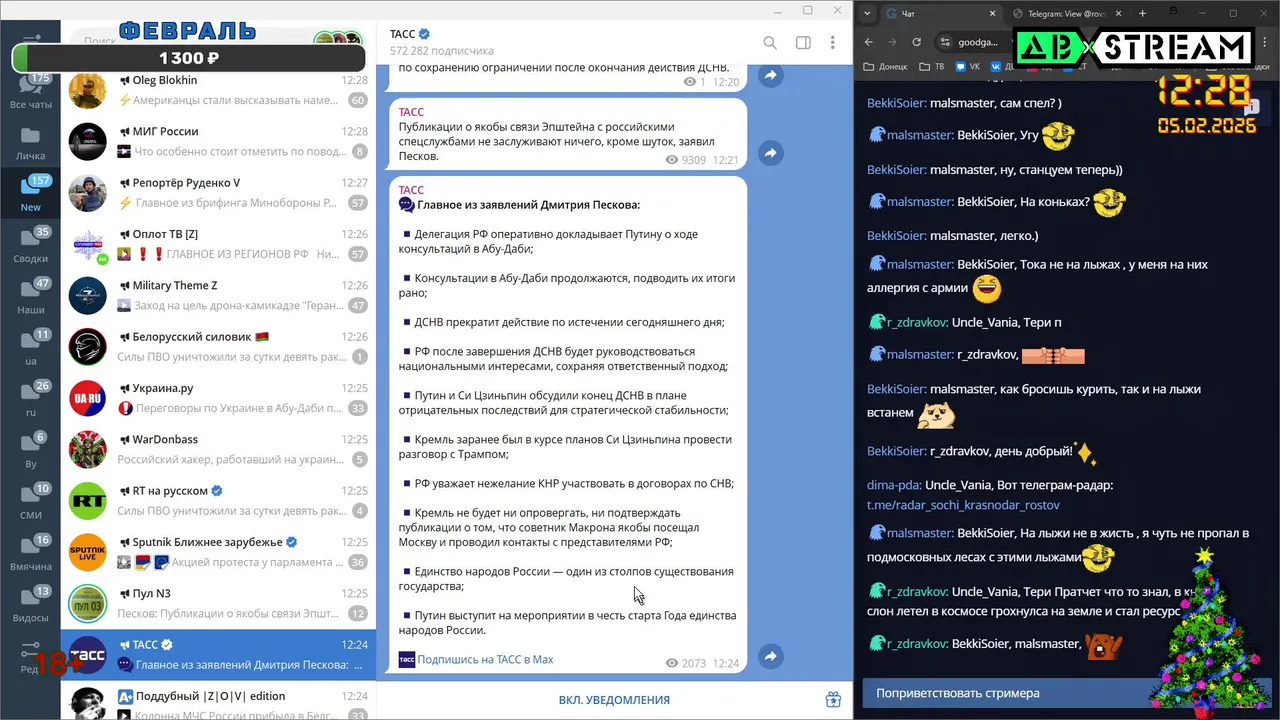Viewport: 1280px width, 720px height.
Task: Click the goodga... address bar
Action: click(978, 42)
